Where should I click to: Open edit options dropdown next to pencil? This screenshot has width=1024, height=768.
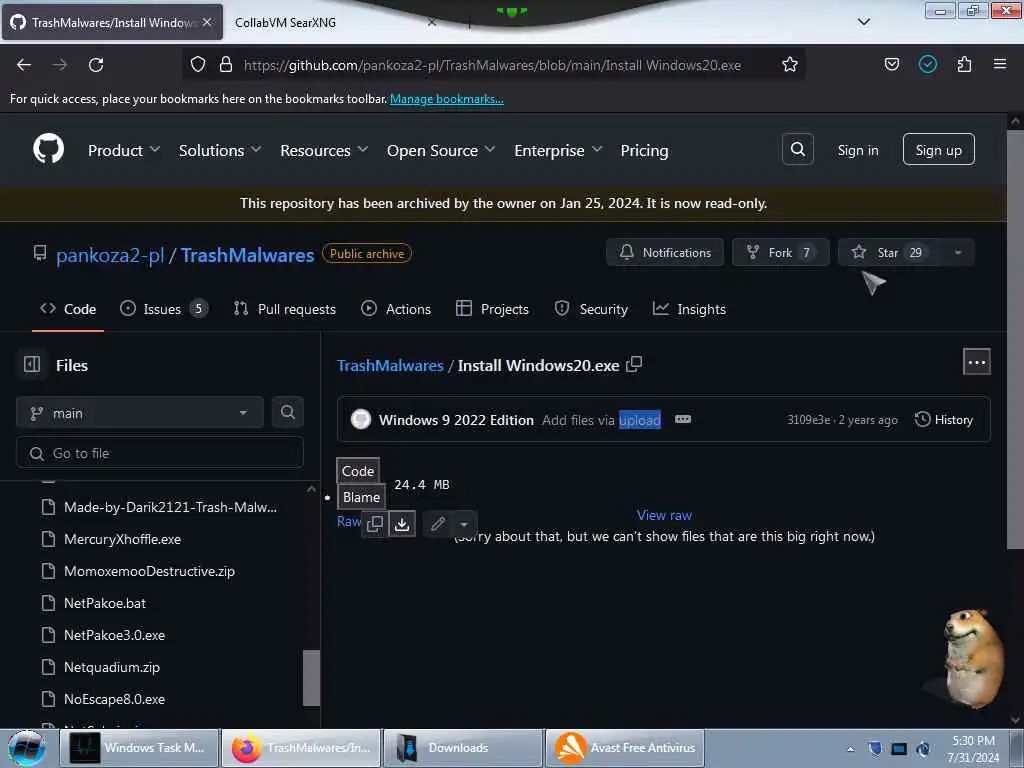[464, 524]
